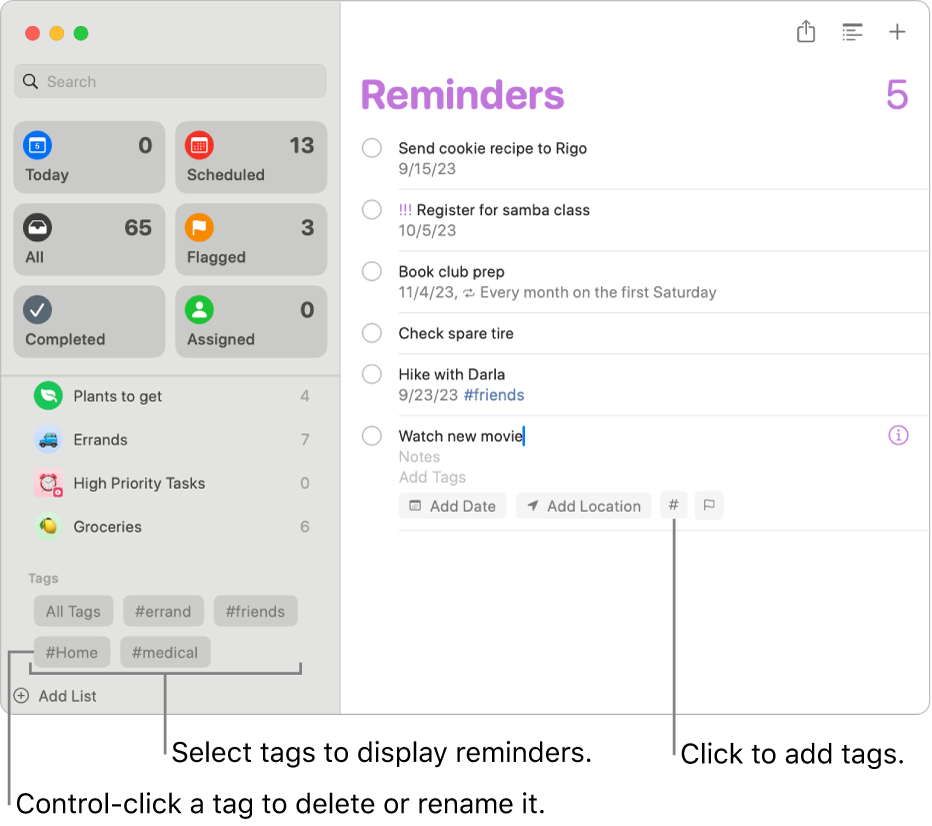
Task: Click the #friends link under Hike with Darla
Action: [x=493, y=394]
